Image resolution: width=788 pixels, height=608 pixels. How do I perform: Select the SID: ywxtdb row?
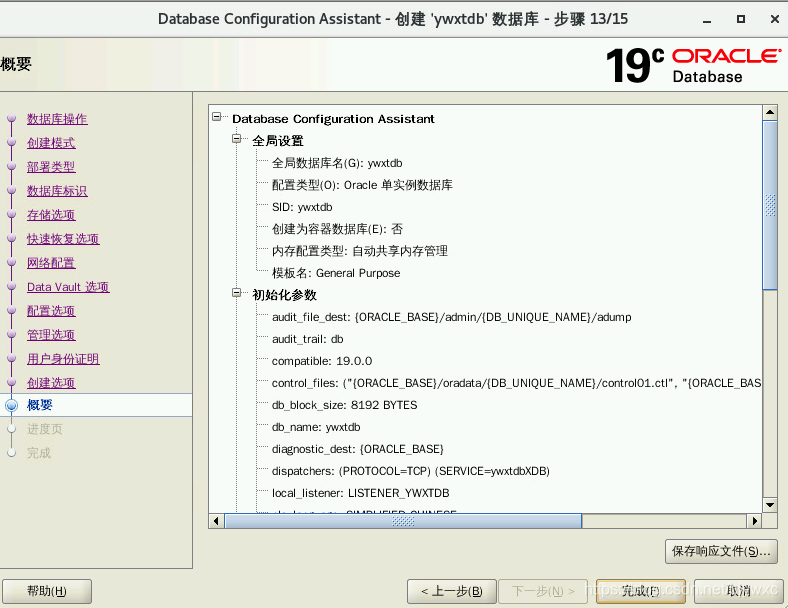[x=302, y=207]
